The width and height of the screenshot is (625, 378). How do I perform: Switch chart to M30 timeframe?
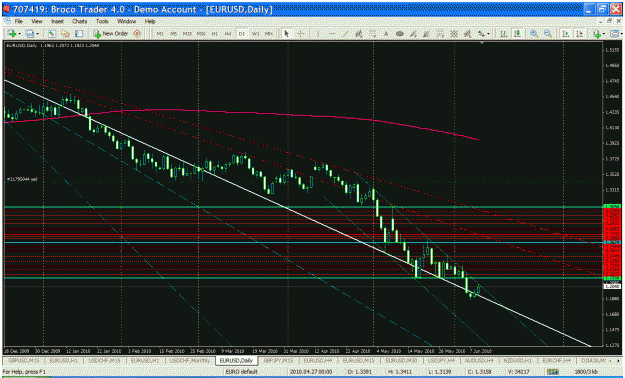tap(201, 34)
